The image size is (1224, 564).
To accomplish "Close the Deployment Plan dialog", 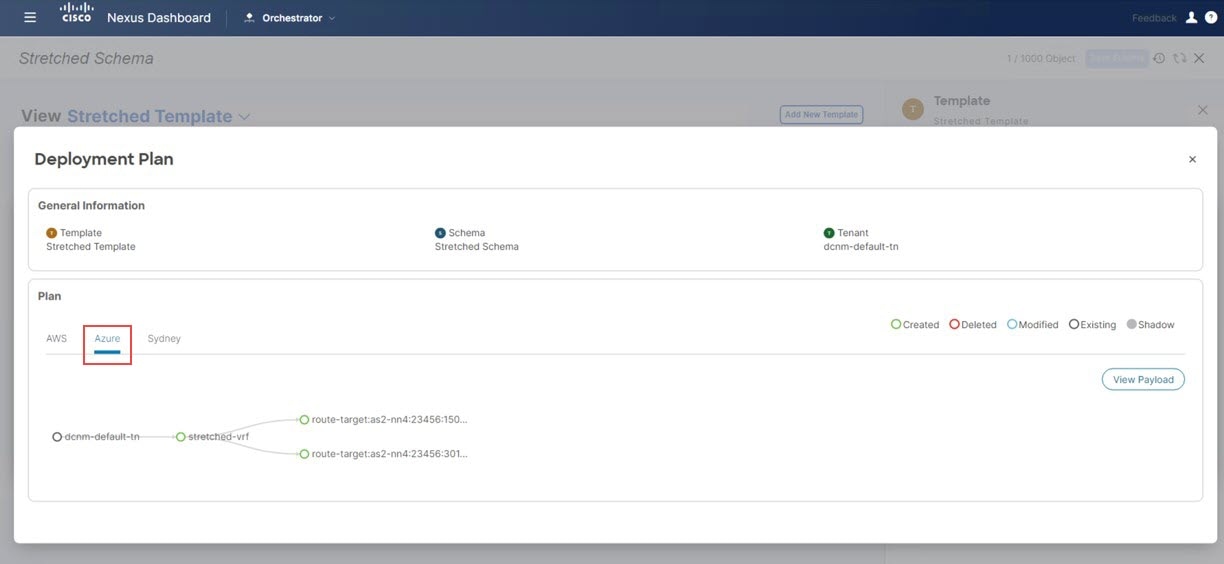I will [1192, 159].
